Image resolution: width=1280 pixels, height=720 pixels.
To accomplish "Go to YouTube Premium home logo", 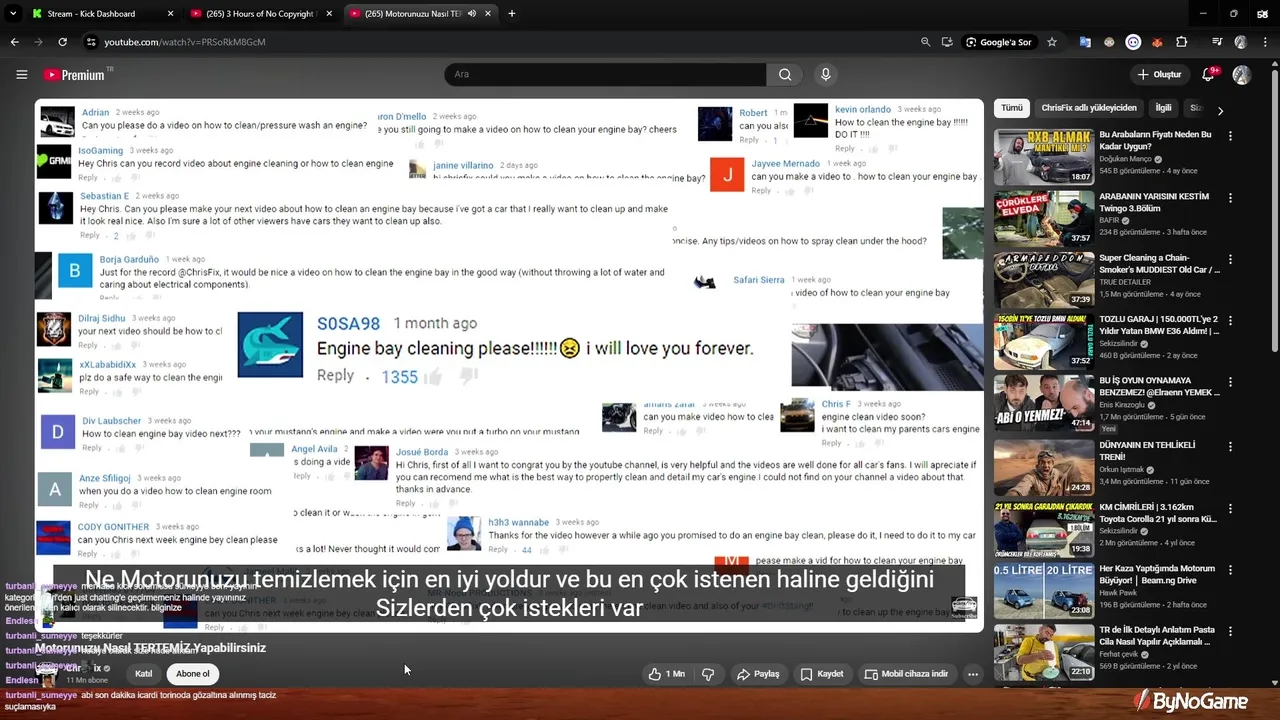I will coord(74,74).
